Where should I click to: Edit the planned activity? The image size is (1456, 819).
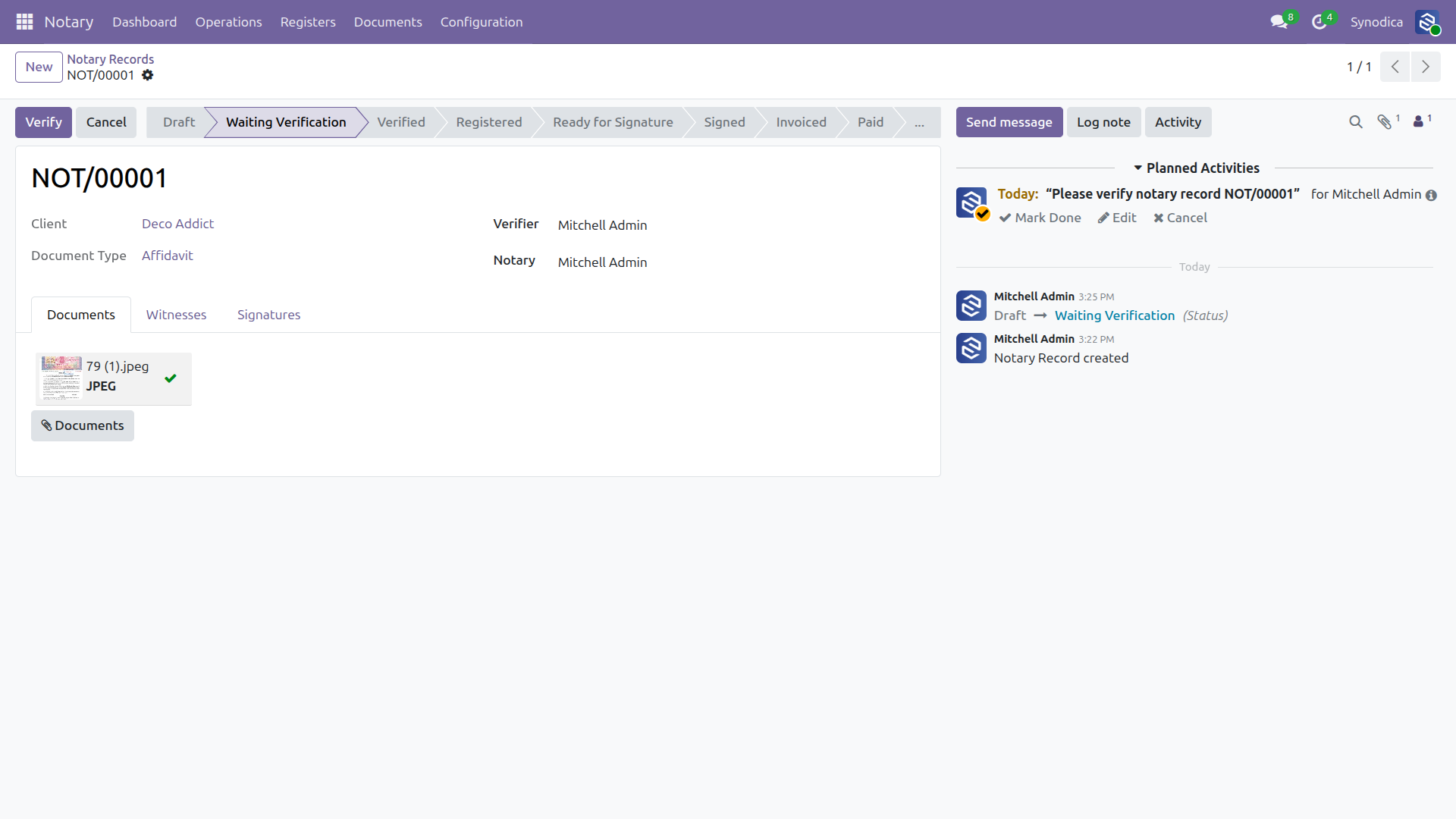(1117, 218)
